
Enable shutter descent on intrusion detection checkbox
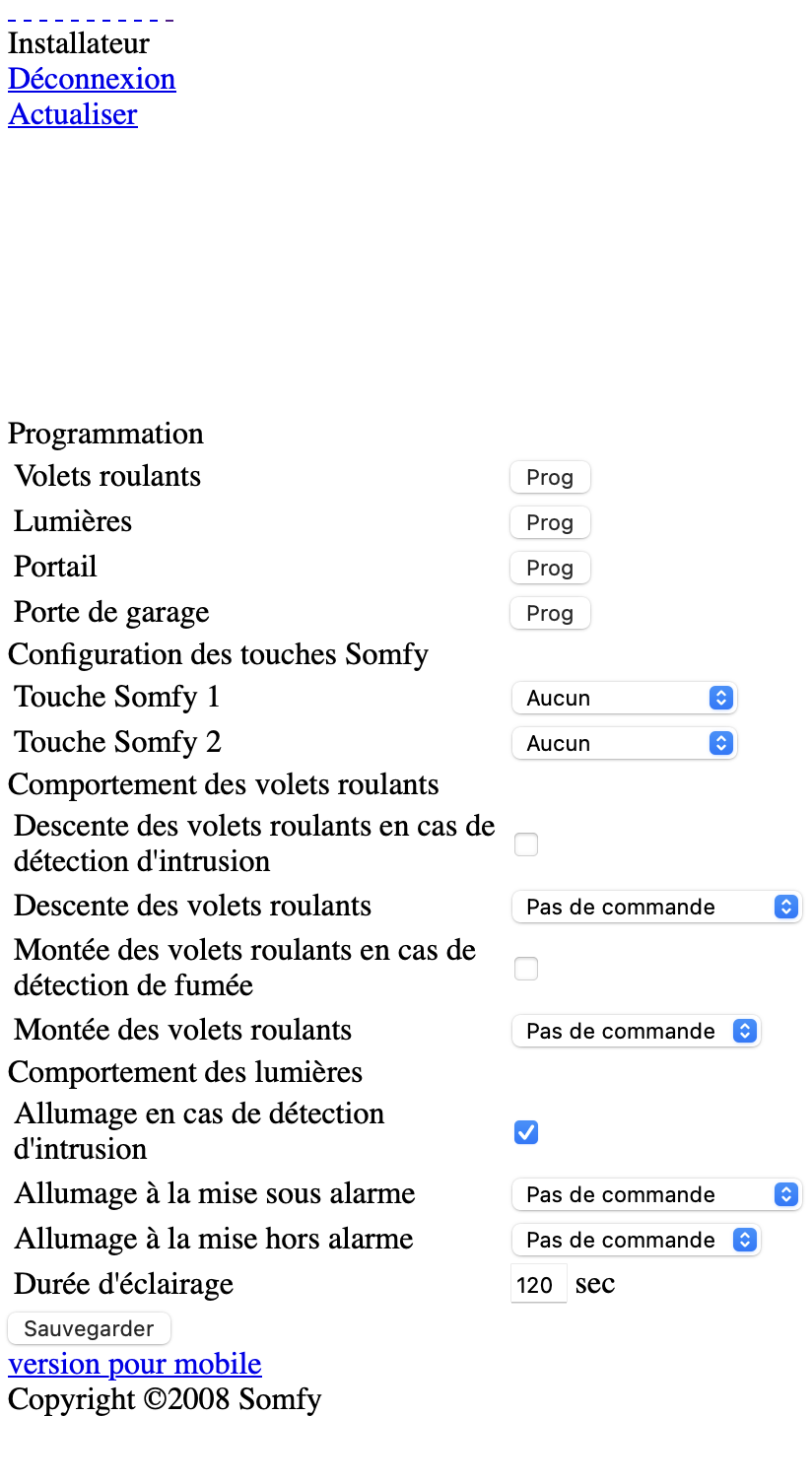click(526, 844)
